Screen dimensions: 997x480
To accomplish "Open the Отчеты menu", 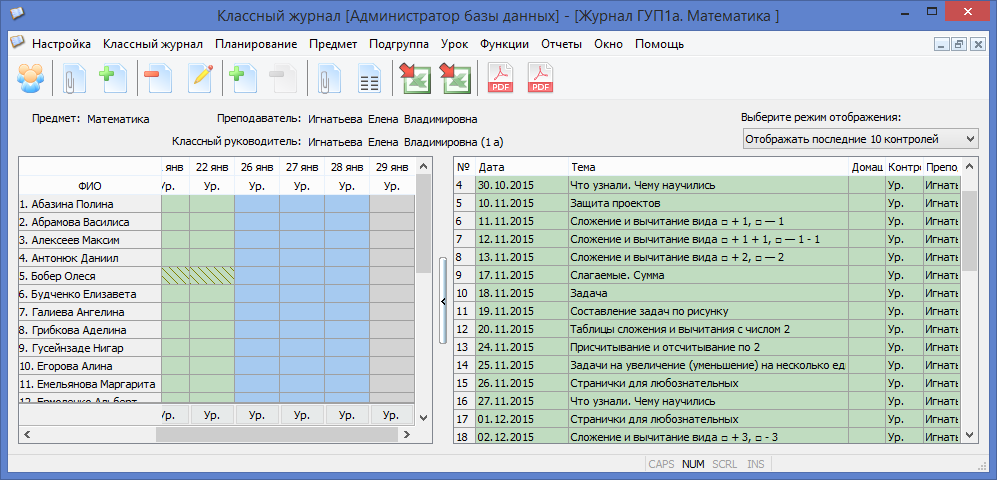I will [561, 44].
